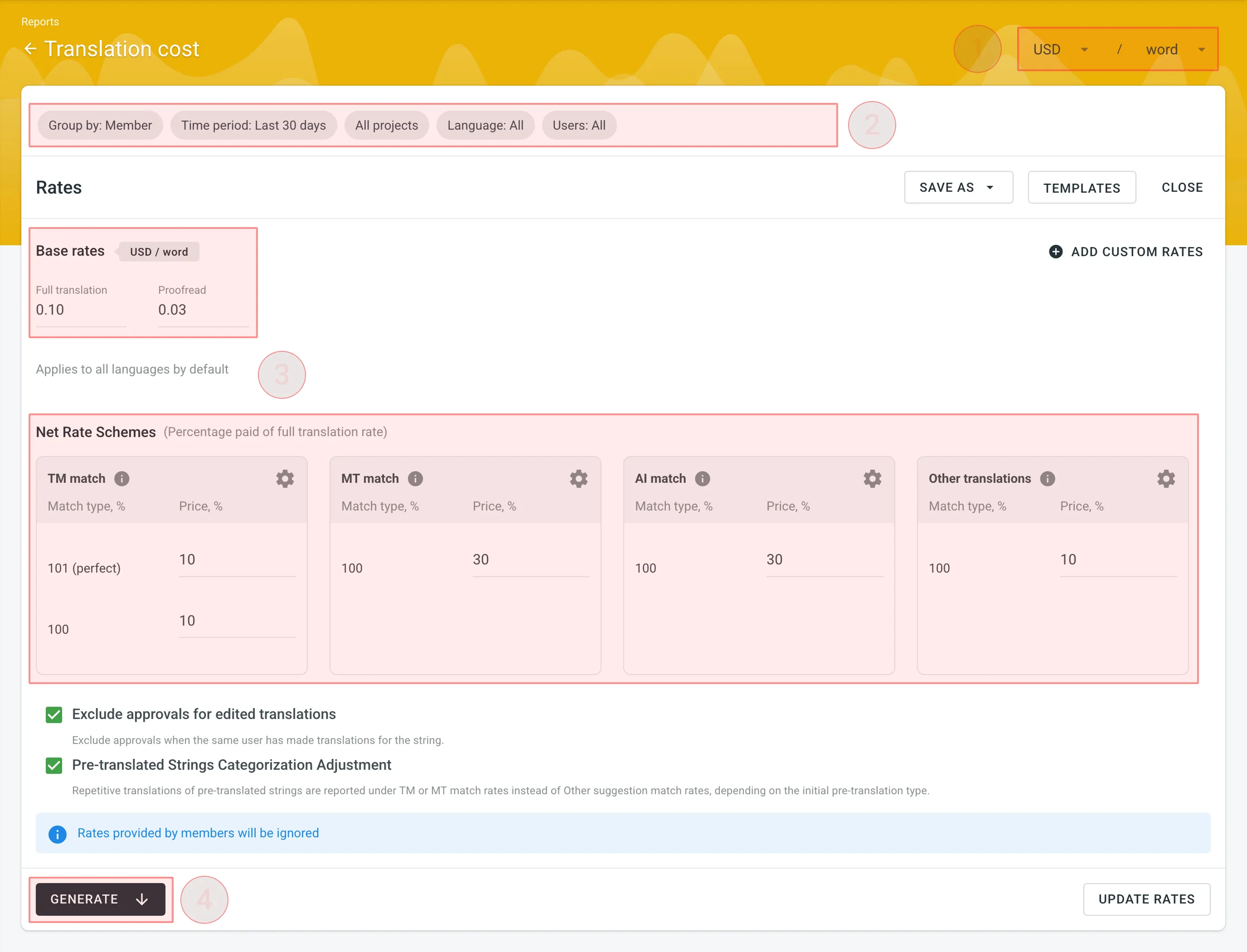This screenshot has width=1247, height=952.
Task: Disable Pre-translated Strings Categorization Adjustment
Action: point(54,766)
